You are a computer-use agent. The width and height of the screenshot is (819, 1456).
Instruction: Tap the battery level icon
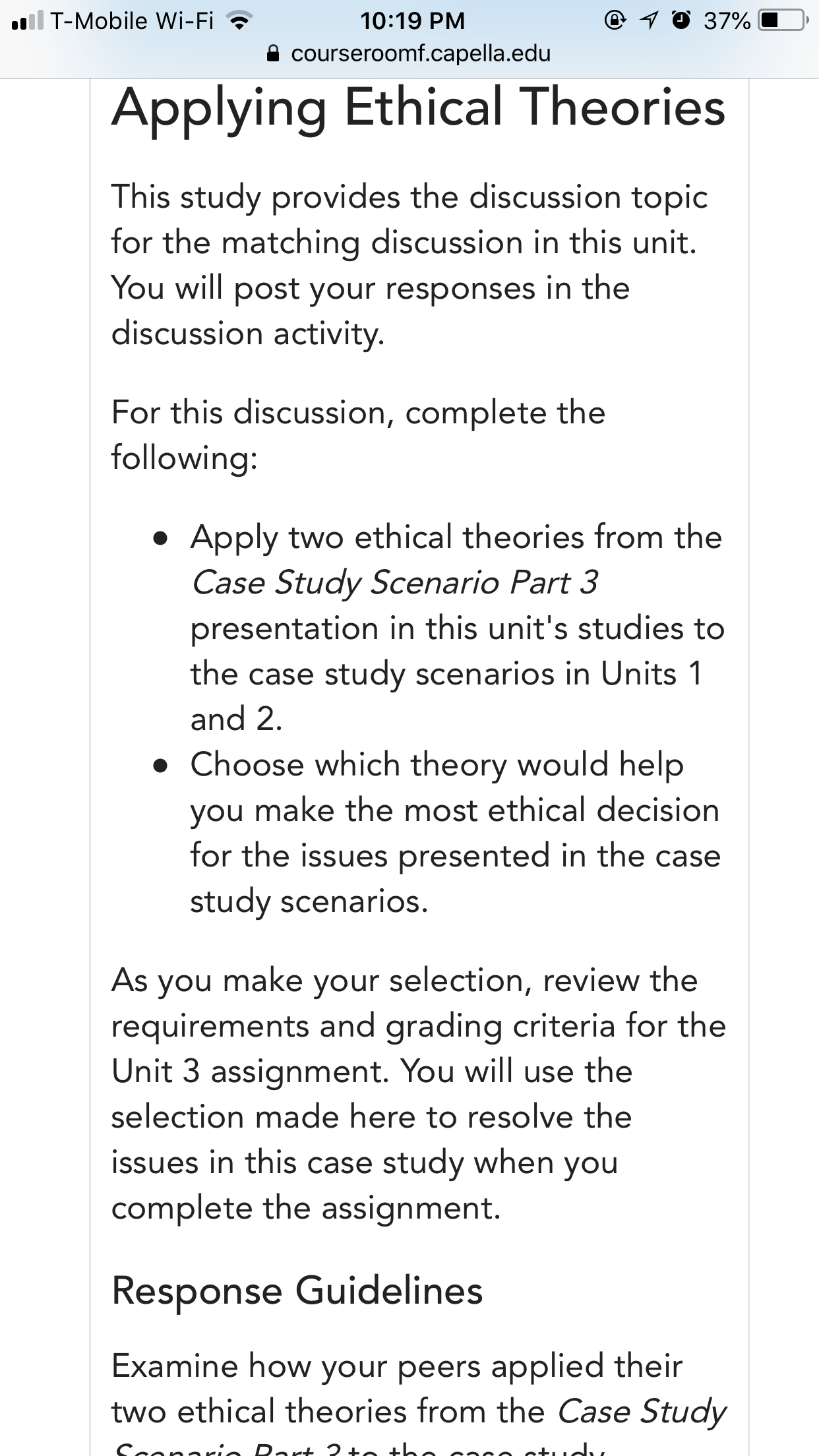click(x=781, y=20)
